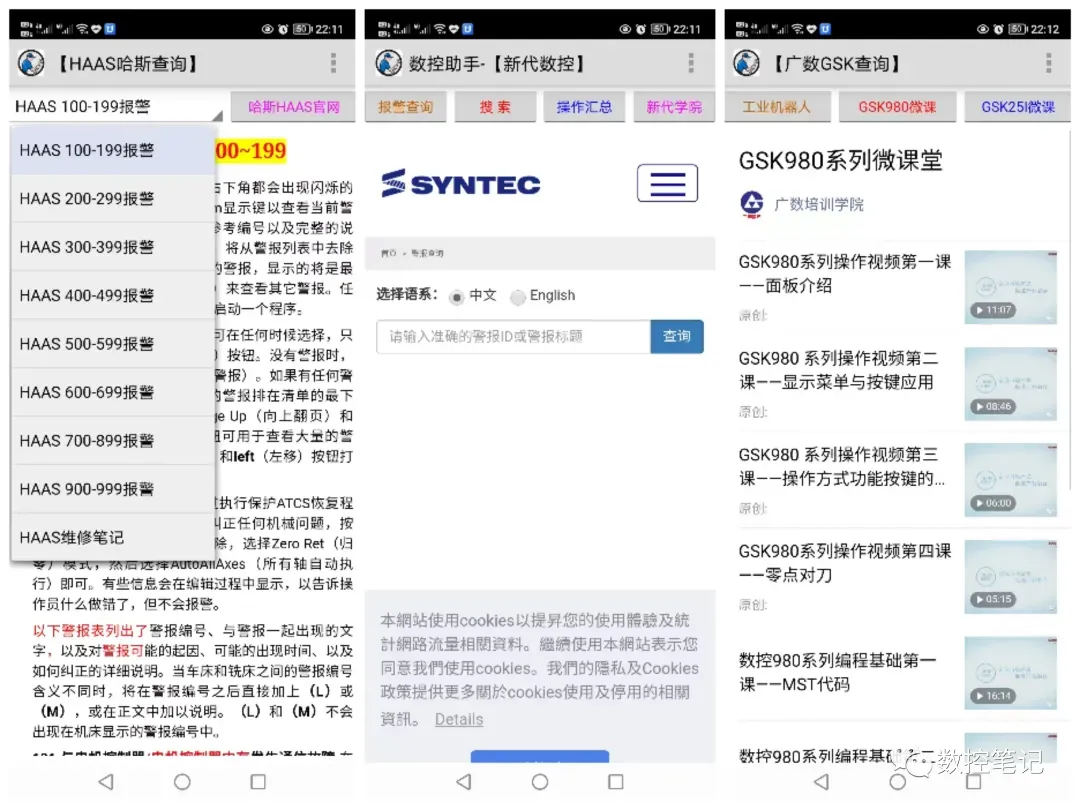Tap Back navigation button on GSK screen
1080x810 pixels.
click(821, 782)
